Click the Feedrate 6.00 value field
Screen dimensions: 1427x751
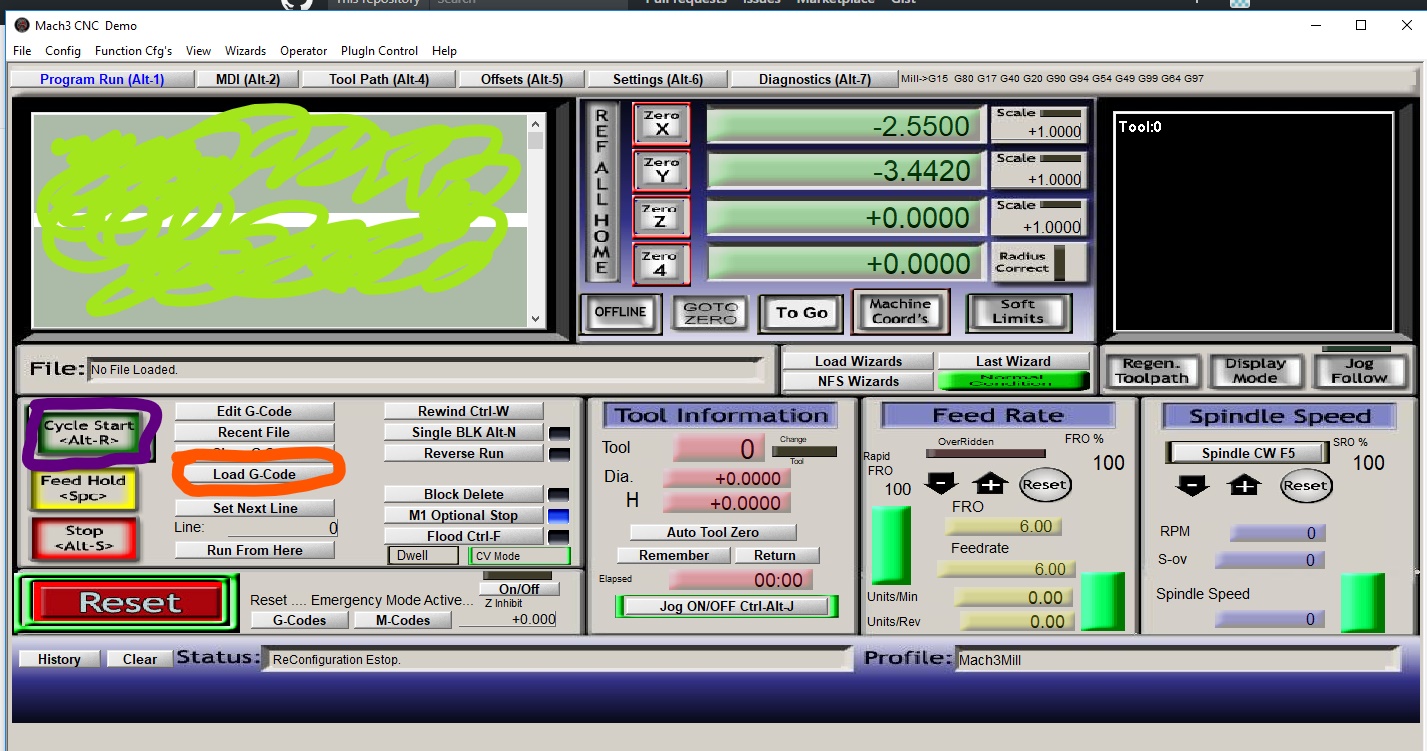point(1006,569)
